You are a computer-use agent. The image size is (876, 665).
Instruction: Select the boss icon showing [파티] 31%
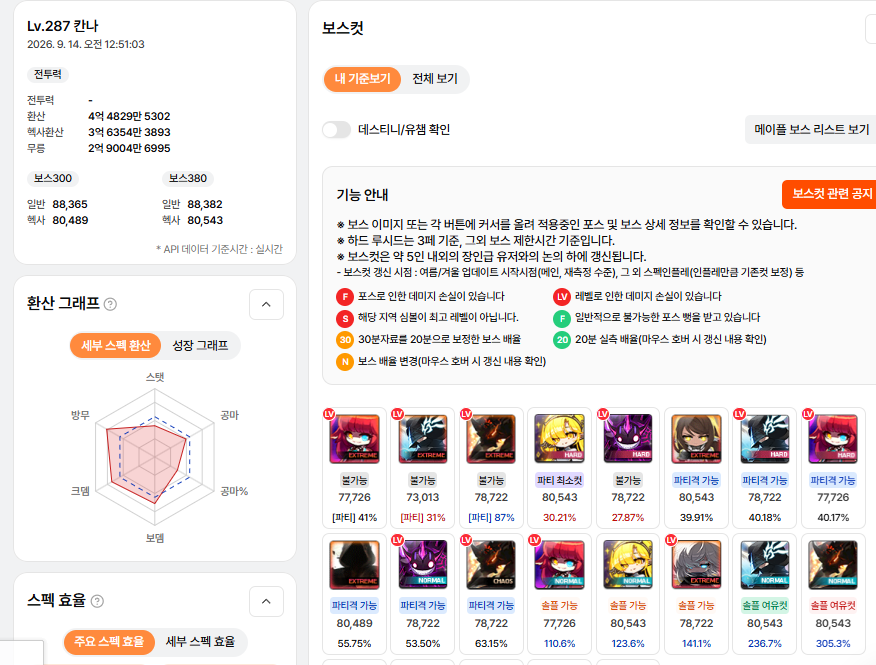[423, 439]
